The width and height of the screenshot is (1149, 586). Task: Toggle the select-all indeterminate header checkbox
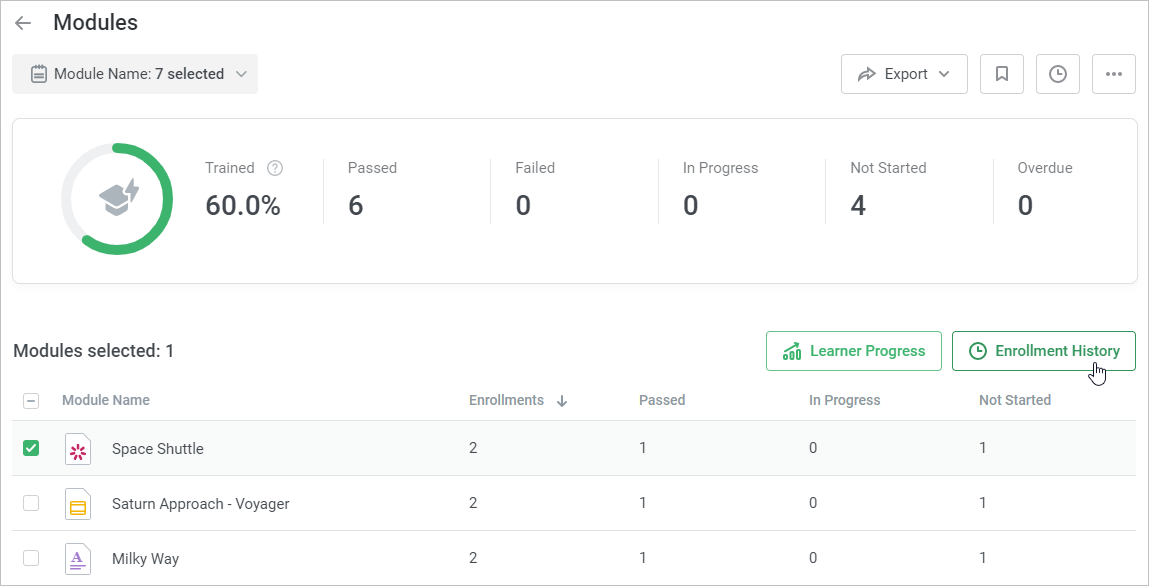coord(30,400)
